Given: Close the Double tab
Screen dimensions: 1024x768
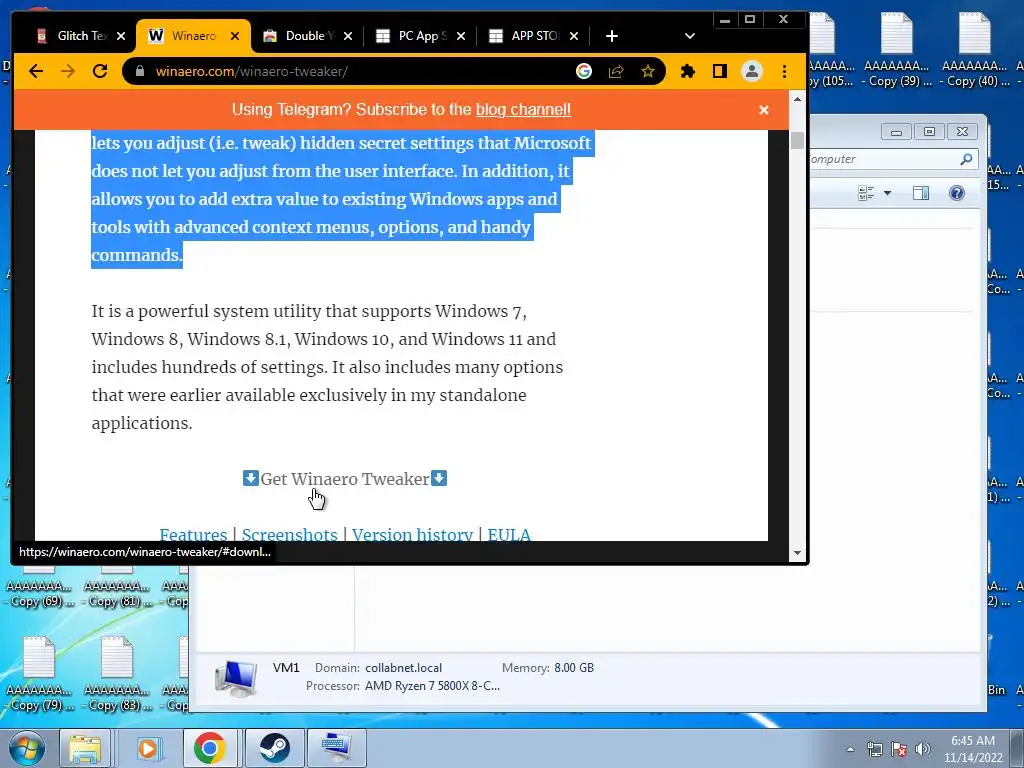Looking at the screenshot, I should (x=348, y=36).
